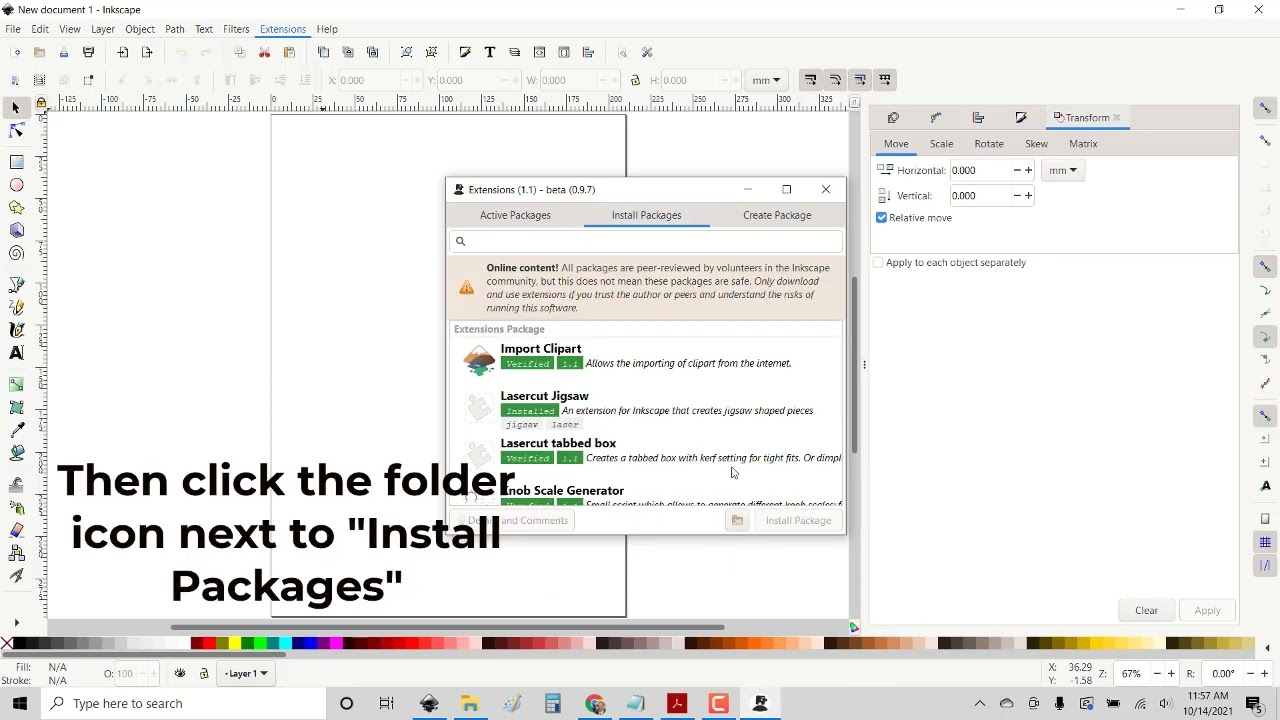Select the Tweak tool
Viewport: 1280px width, 720px height.
click(x=16, y=484)
